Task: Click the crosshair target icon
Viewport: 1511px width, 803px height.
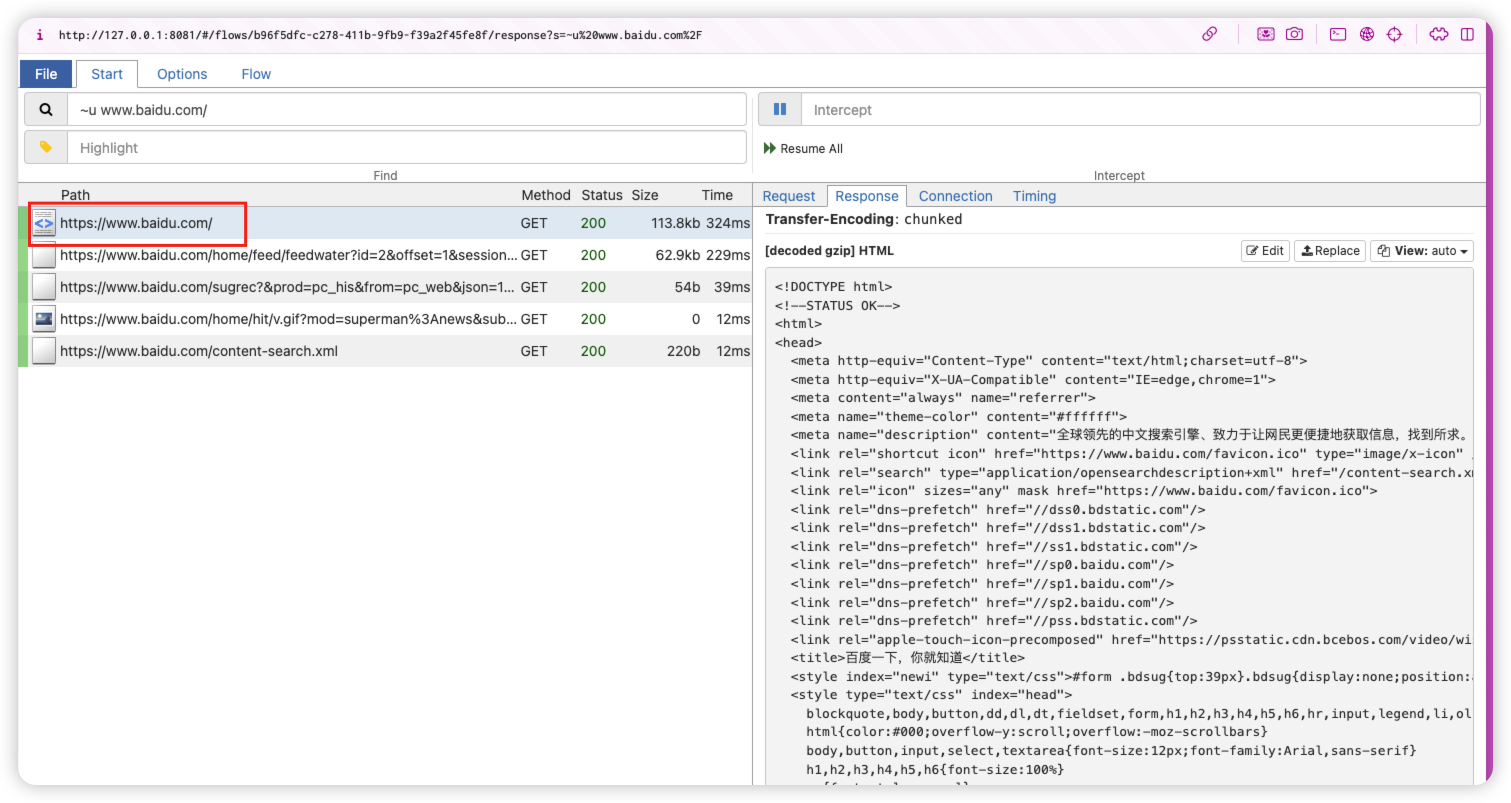Action: (x=1394, y=34)
